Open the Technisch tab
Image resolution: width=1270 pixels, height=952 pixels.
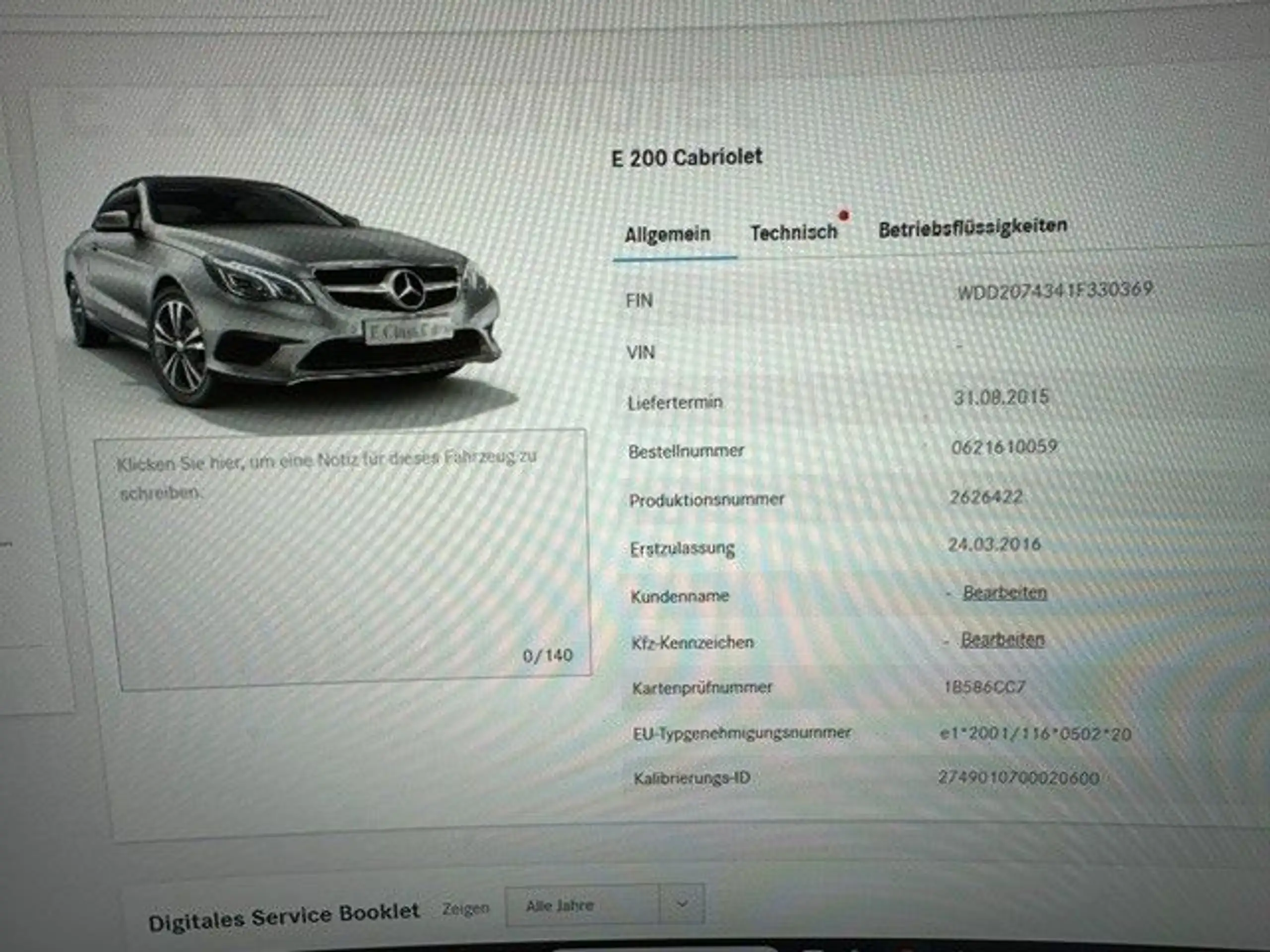point(794,233)
